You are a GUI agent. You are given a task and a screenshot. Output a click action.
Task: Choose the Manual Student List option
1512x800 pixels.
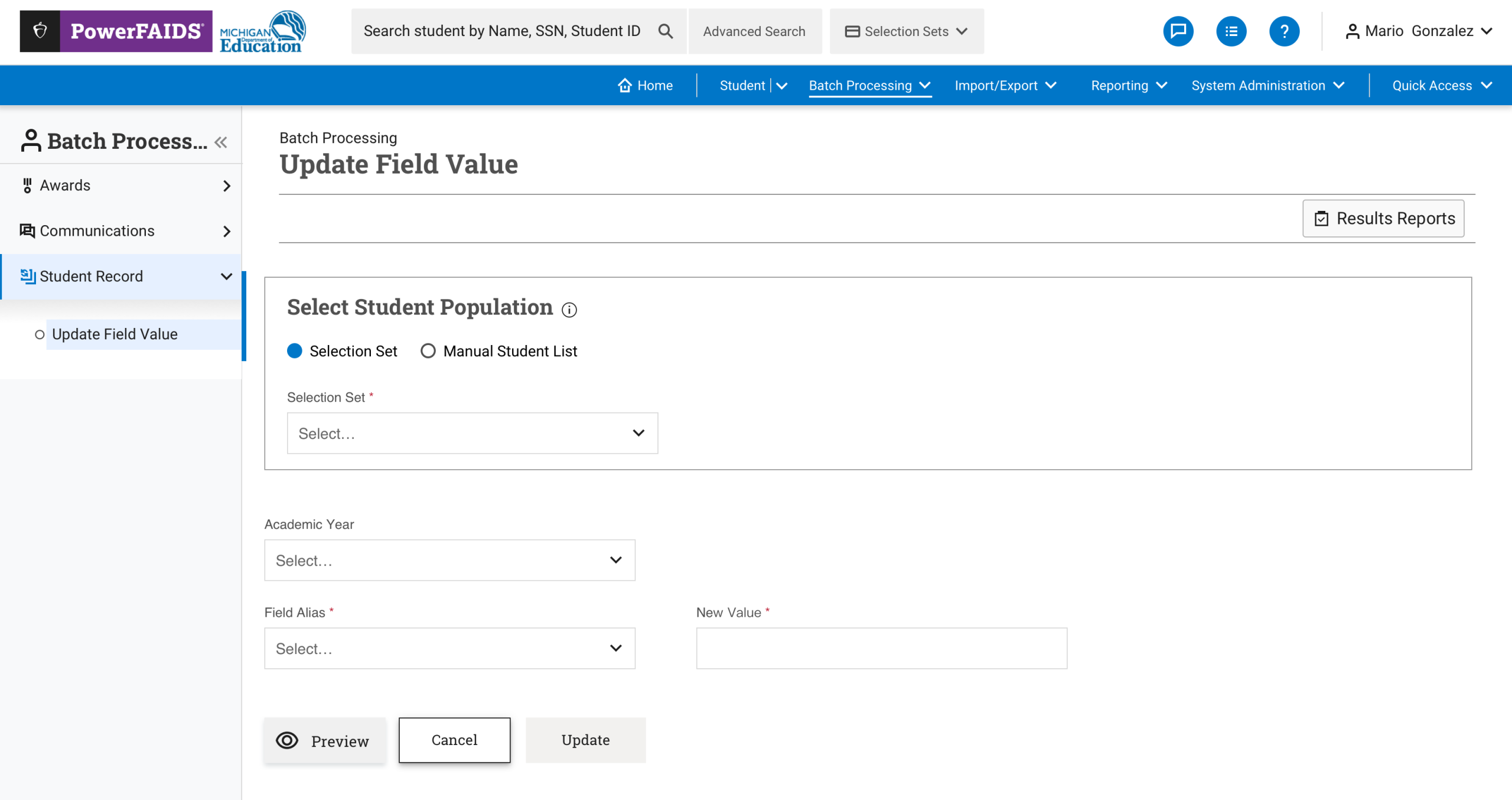coord(428,351)
